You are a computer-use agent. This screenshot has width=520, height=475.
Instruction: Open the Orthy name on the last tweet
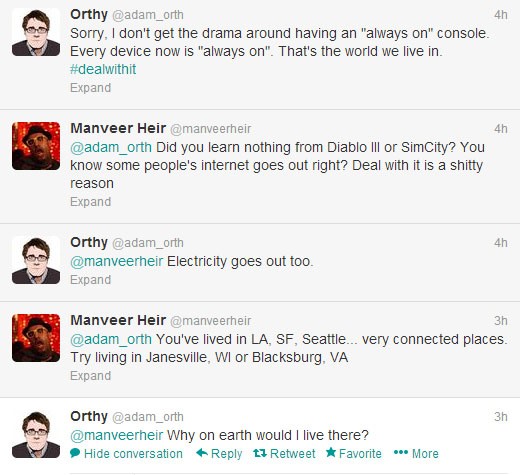tap(89, 416)
